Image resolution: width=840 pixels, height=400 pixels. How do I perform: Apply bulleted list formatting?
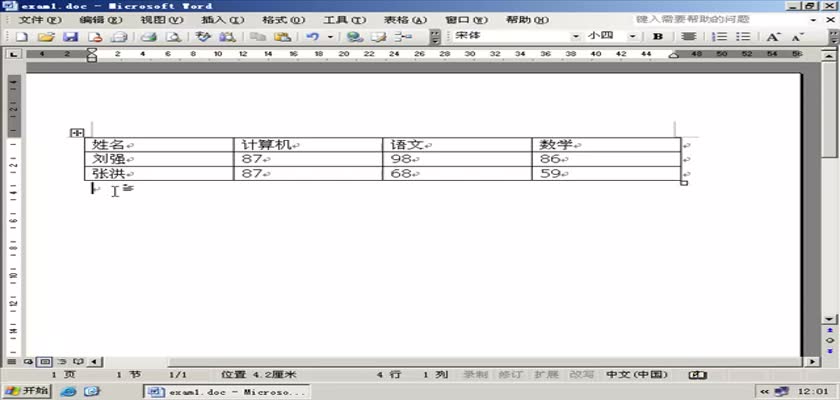[x=743, y=36]
